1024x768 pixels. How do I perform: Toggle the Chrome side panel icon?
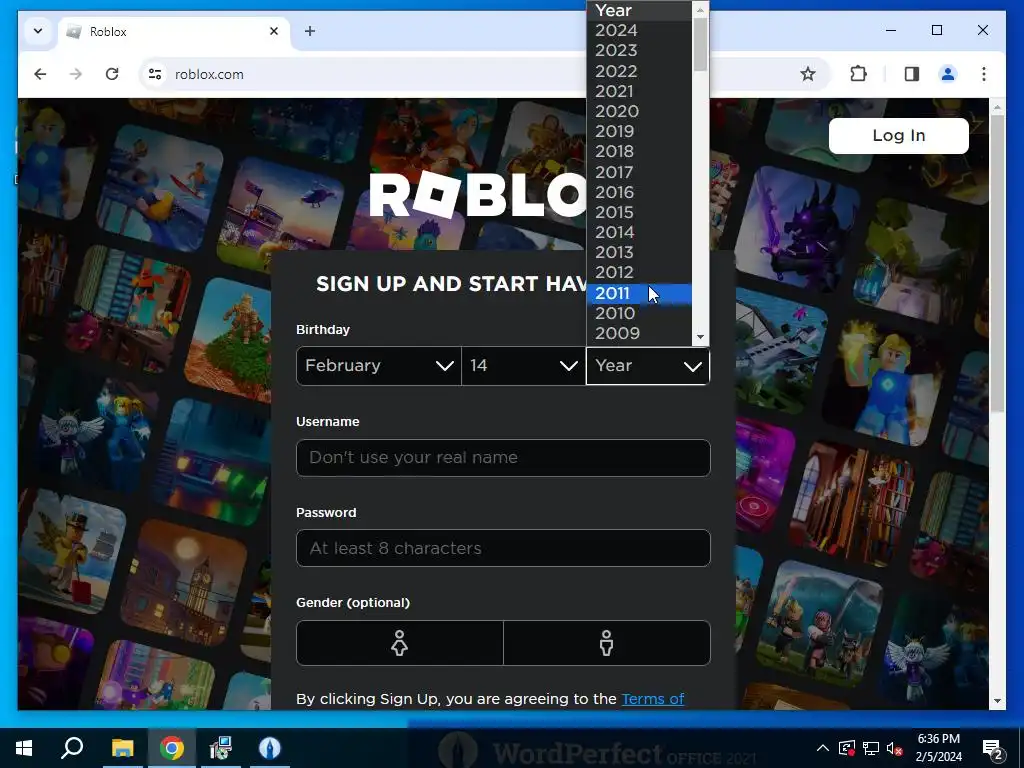click(912, 74)
